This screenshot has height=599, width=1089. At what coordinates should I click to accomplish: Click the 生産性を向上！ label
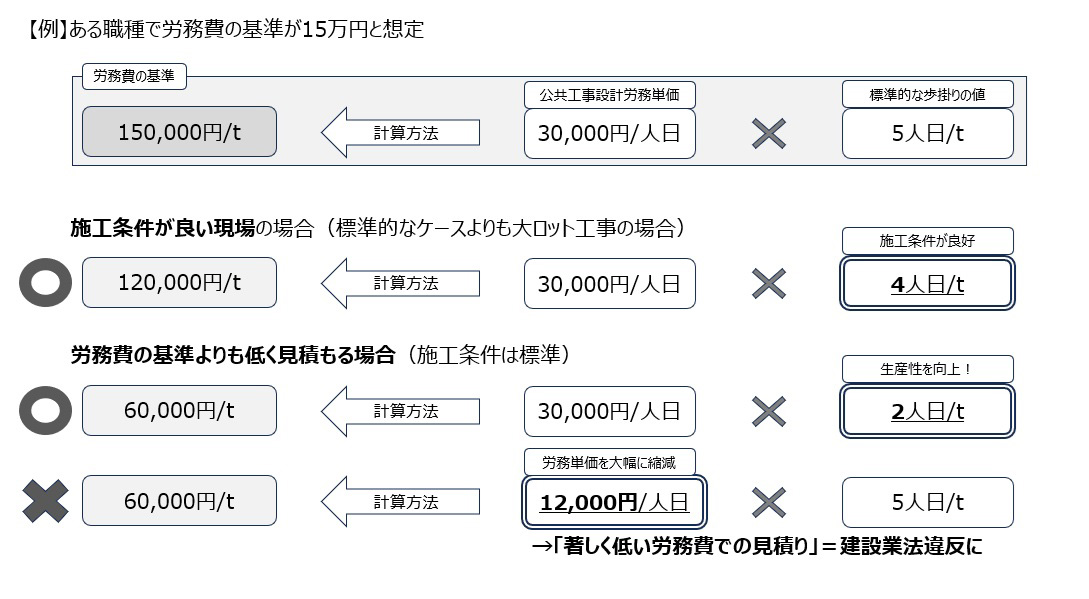pyautogui.click(x=927, y=369)
